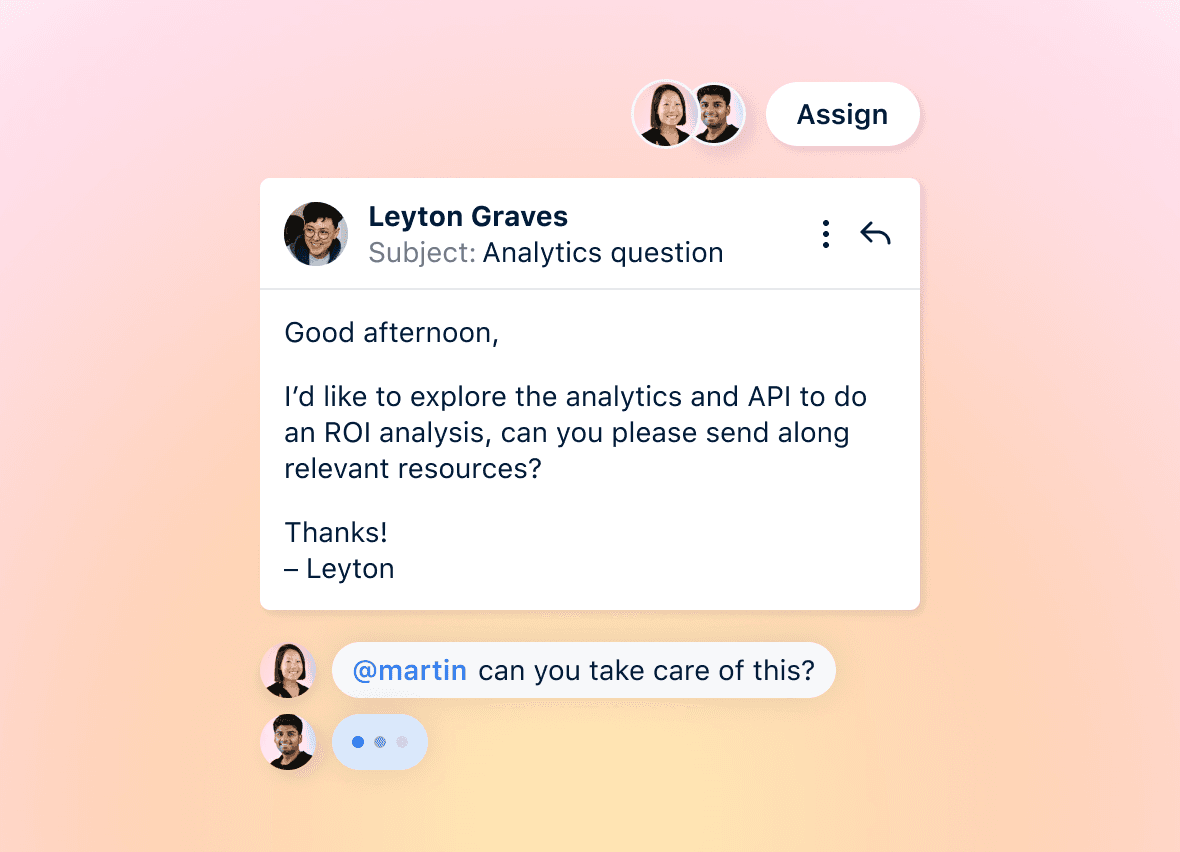Click "can you take care of this?" text
Image resolution: width=1180 pixels, height=852 pixels.
click(646, 670)
